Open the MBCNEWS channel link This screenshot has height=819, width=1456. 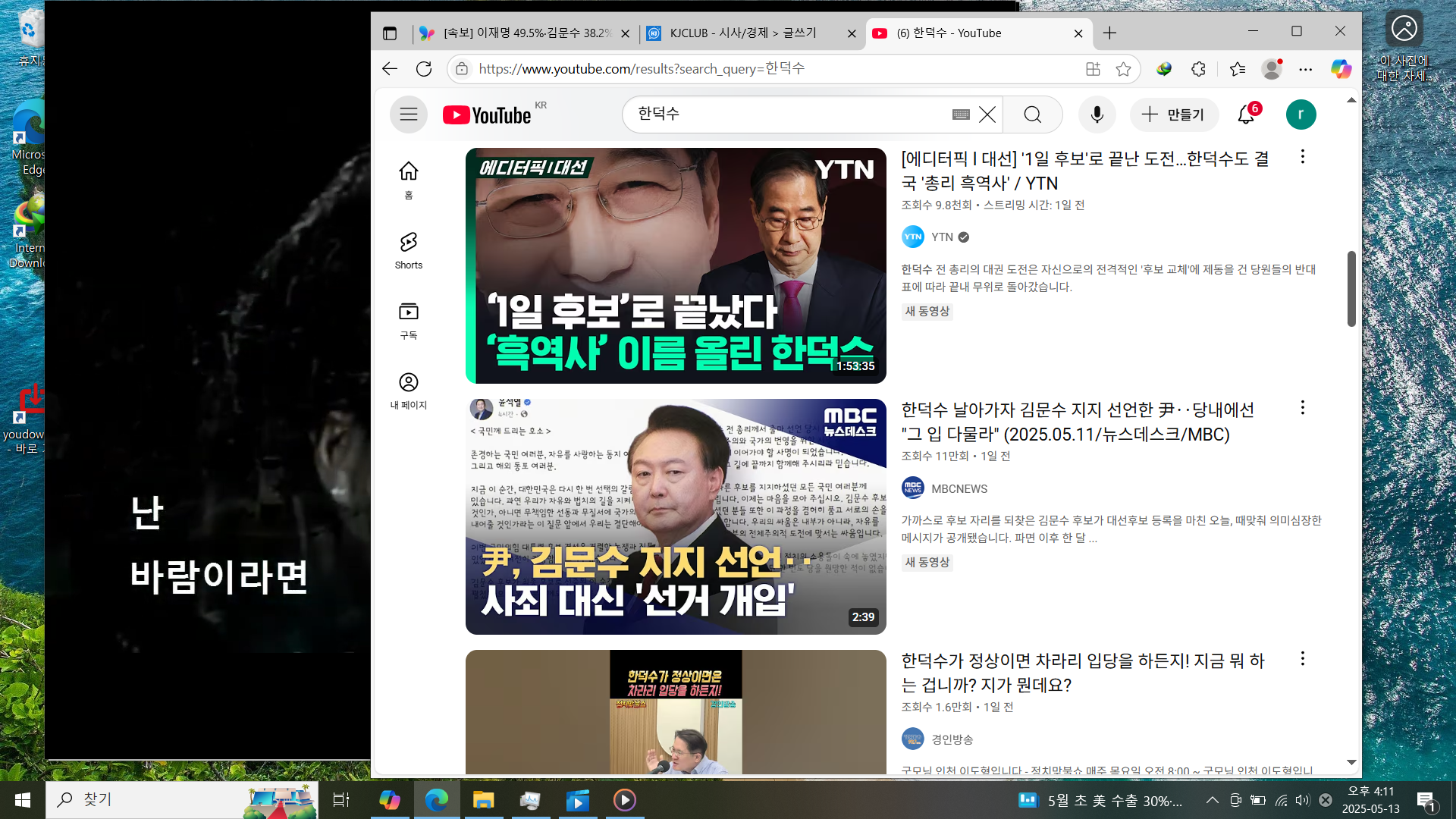click(x=959, y=489)
